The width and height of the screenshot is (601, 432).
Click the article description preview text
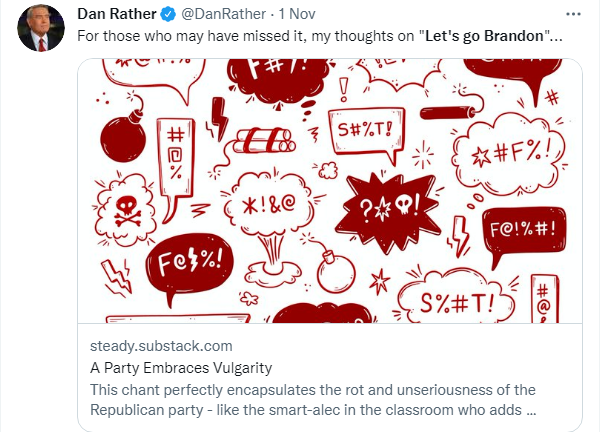[x=313, y=400]
